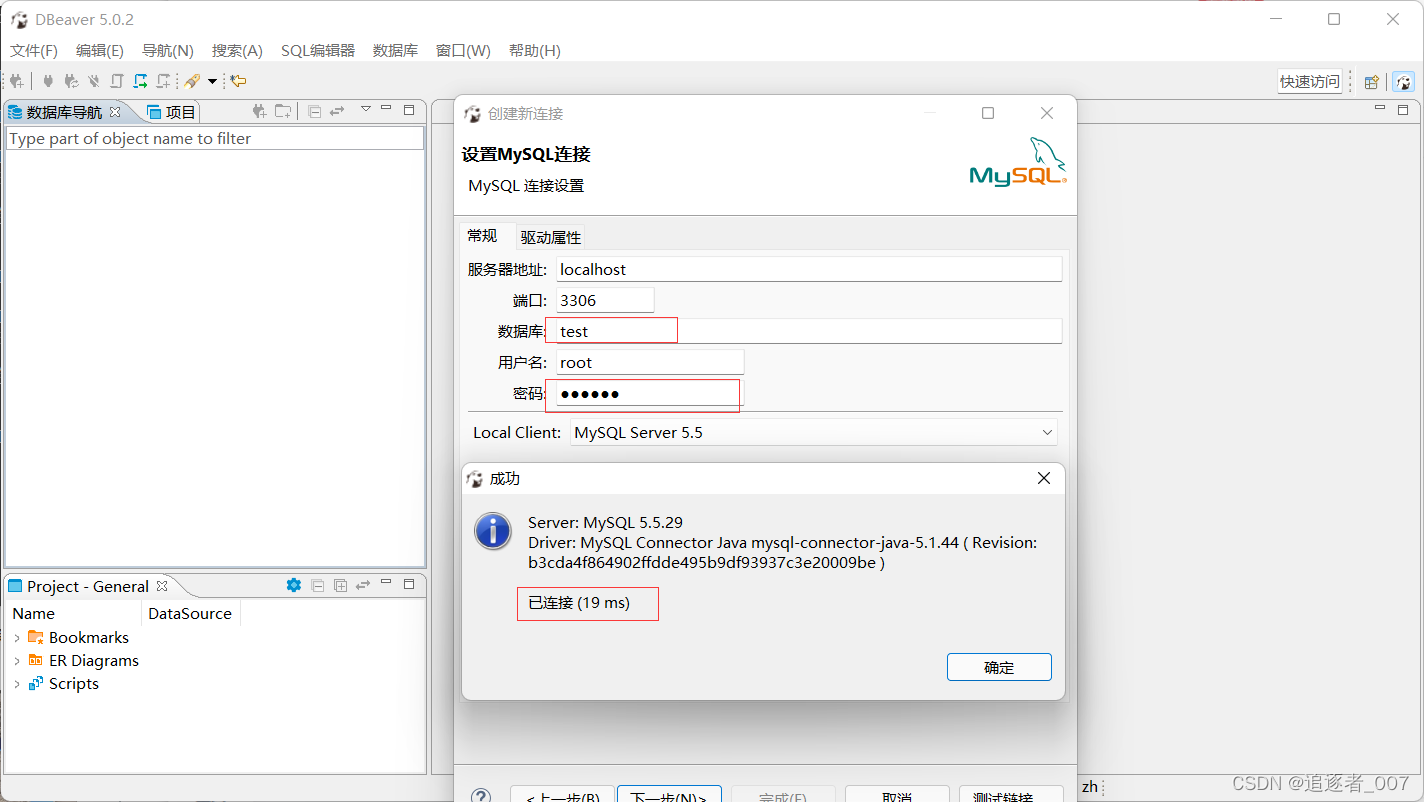Toggle link with editor in Project panel

[x=363, y=585]
